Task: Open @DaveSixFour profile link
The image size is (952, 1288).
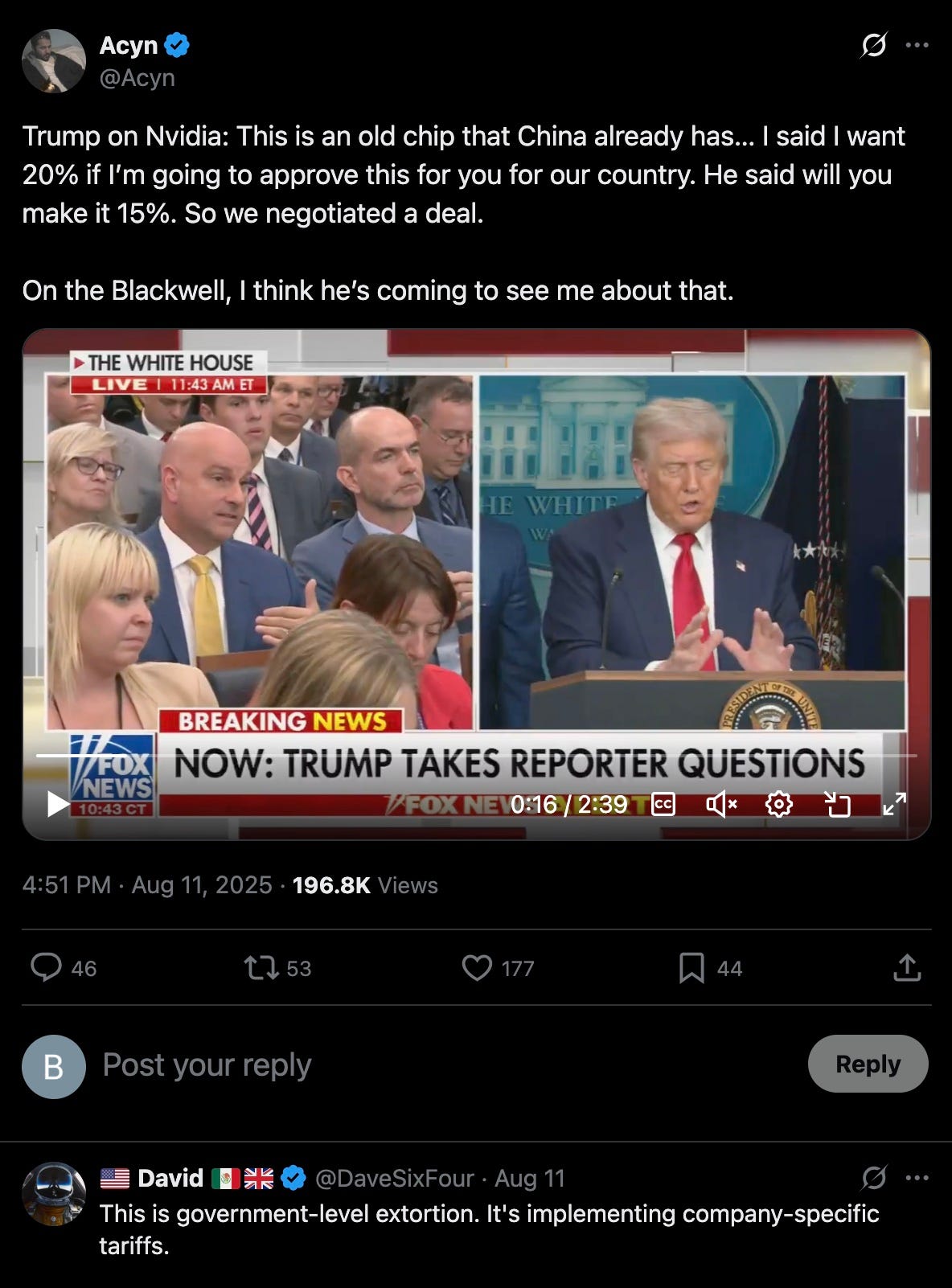Action: coord(394,1179)
